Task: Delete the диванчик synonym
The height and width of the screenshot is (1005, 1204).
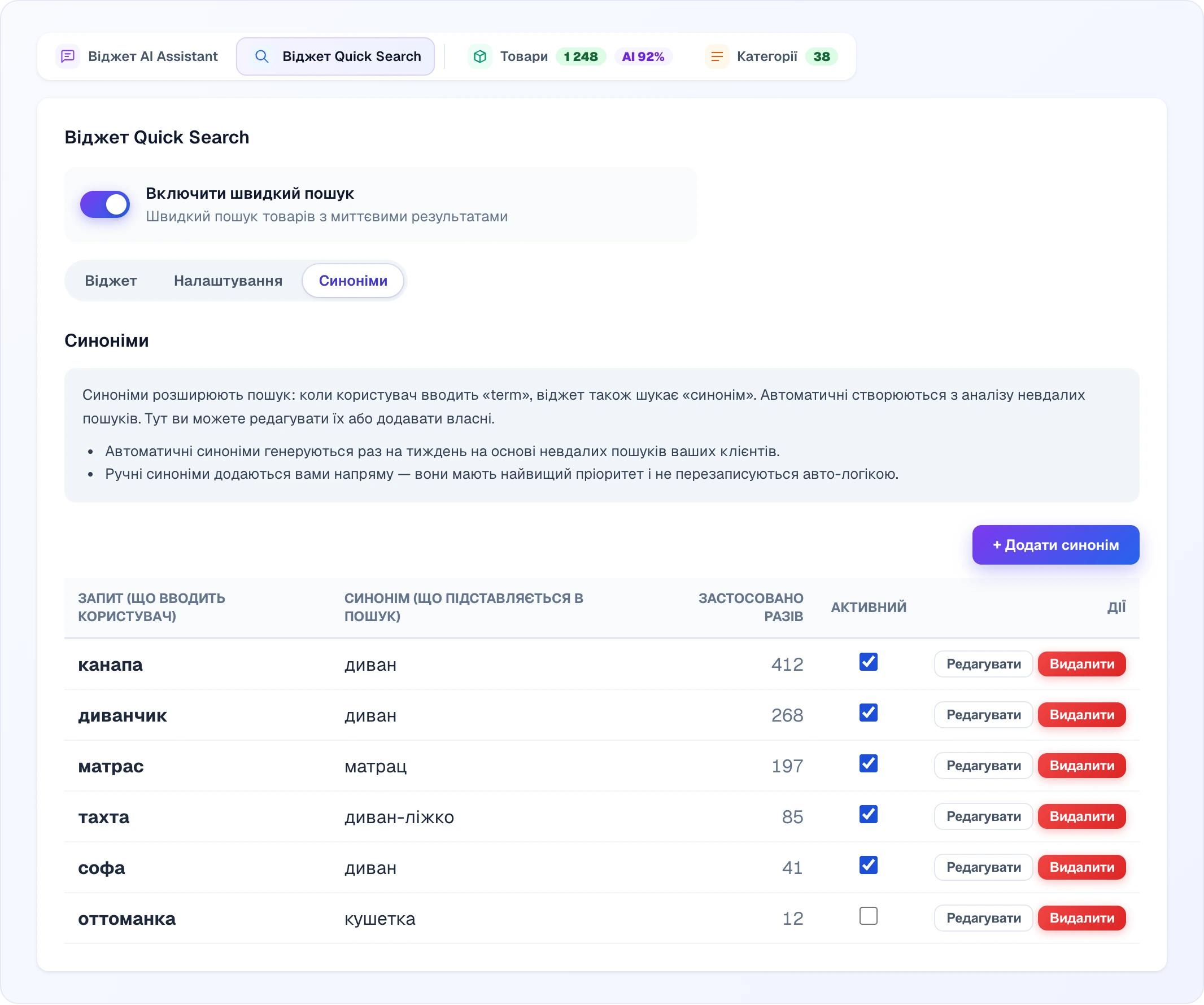Action: click(x=1082, y=715)
